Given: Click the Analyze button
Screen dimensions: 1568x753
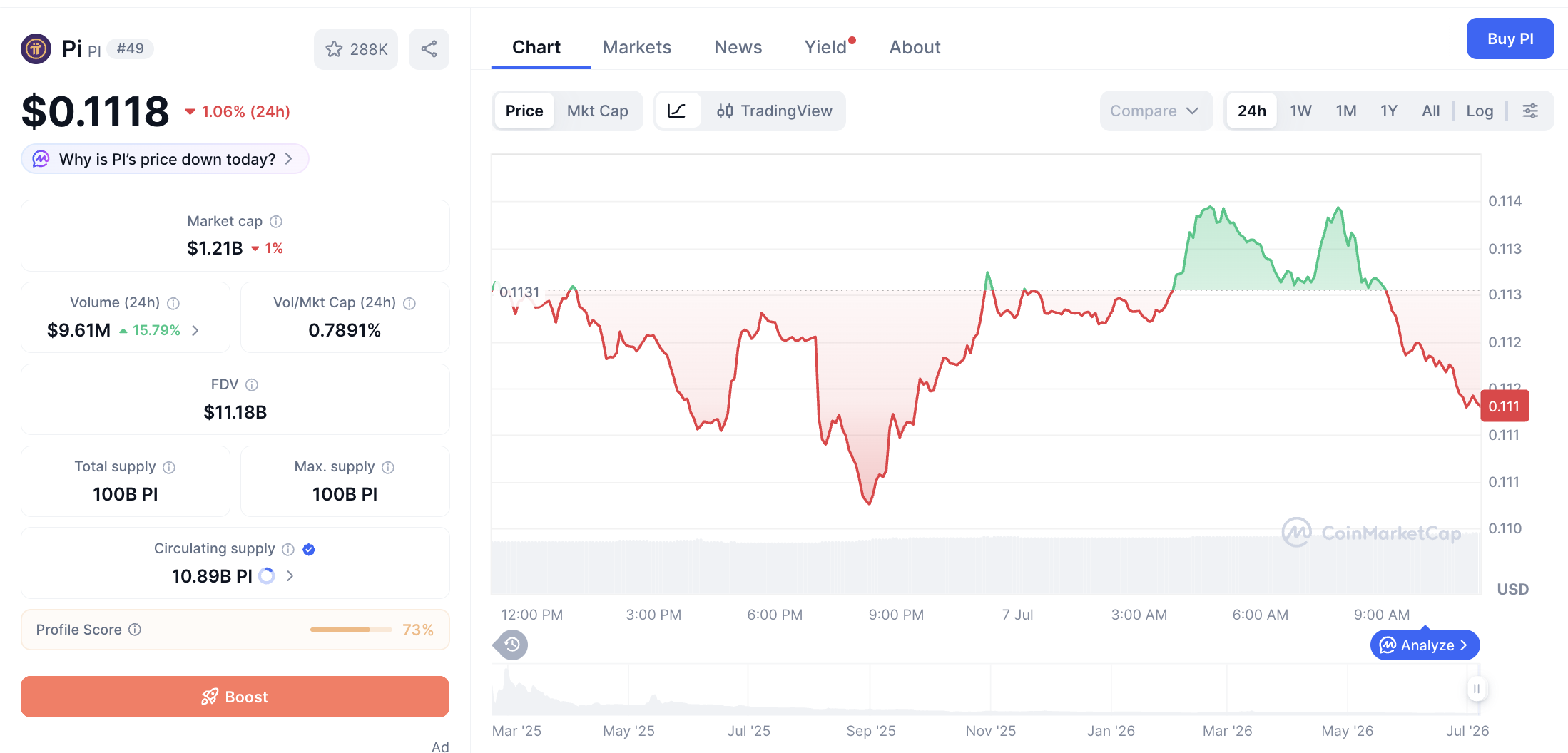Looking at the screenshot, I should point(1425,645).
